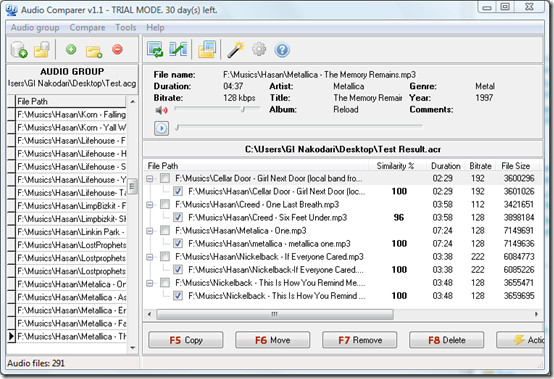Sort results by Bitrate column header
This screenshot has width=554, height=379.
point(480,166)
